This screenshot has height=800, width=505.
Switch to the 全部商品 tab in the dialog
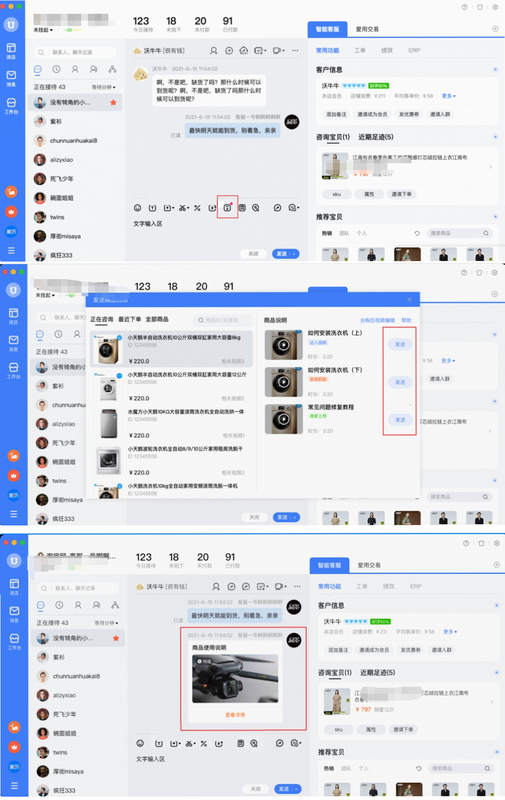(157, 319)
